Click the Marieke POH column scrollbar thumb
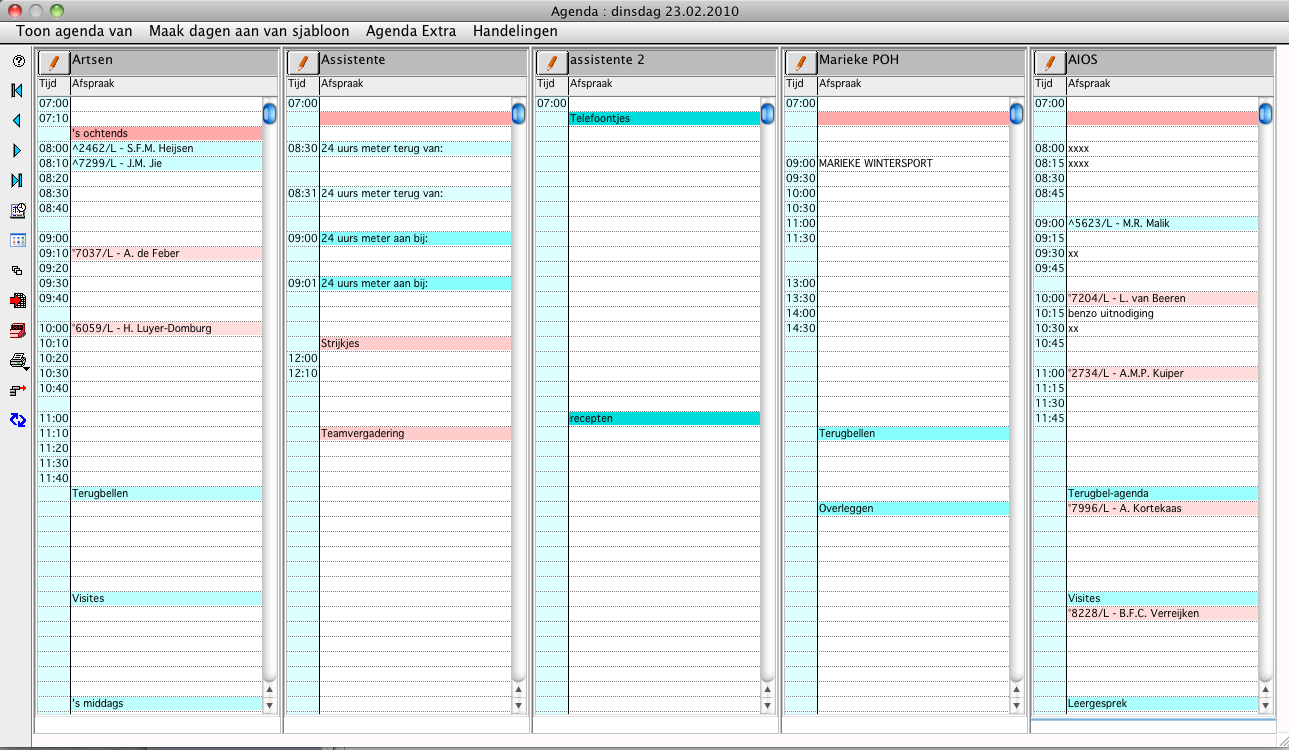The height and width of the screenshot is (750, 1289). click(x=1016, y=113)
